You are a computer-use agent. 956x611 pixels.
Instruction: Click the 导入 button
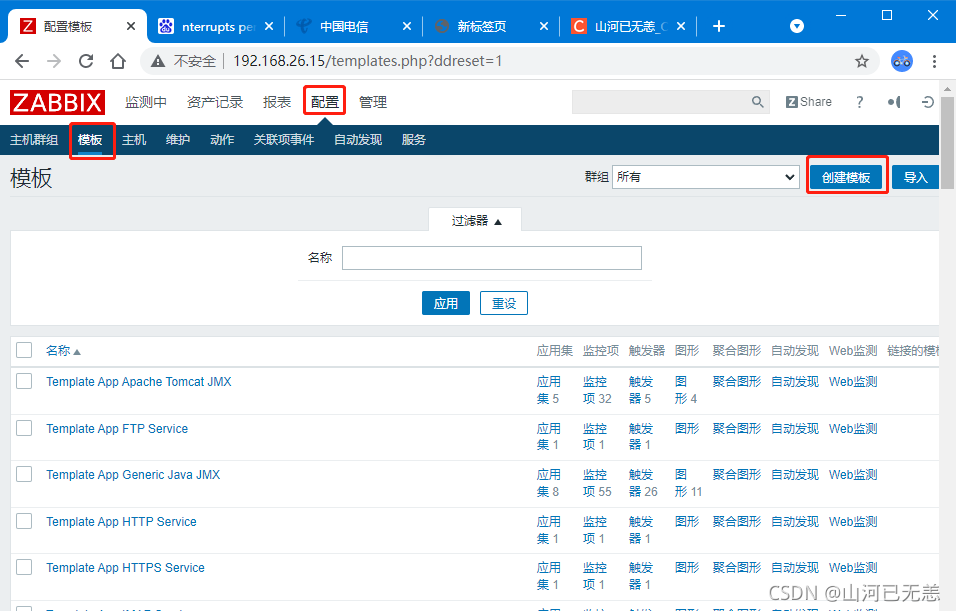pos(915,177)
